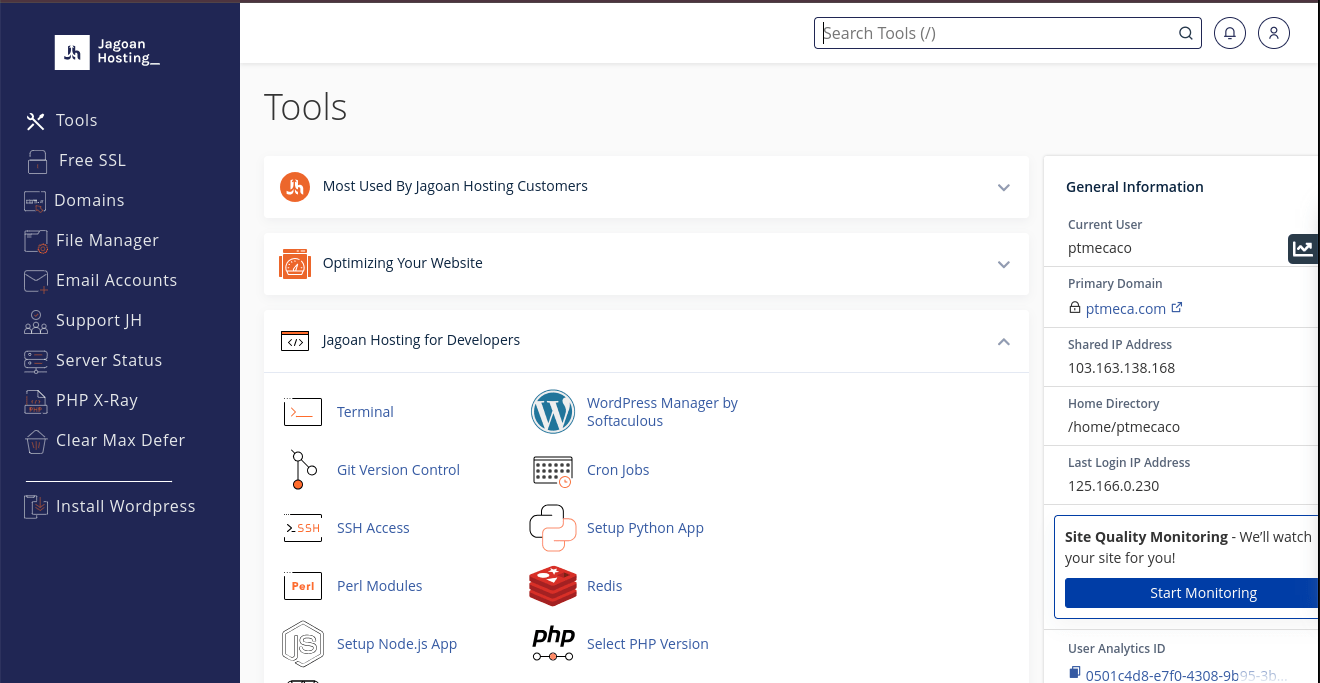The width and height of the screenshot is (1320, 683).
Task: Go to Domains in the sidebar
Action: [74, 200]
